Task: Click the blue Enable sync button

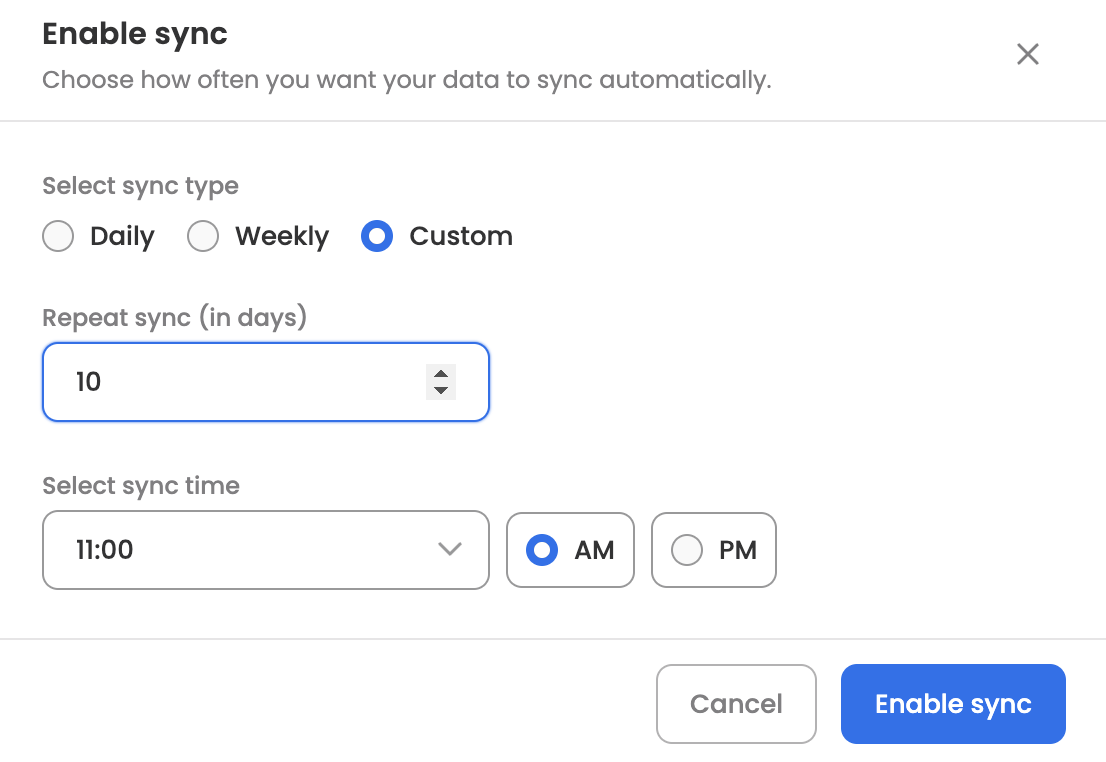Action: 953,704
